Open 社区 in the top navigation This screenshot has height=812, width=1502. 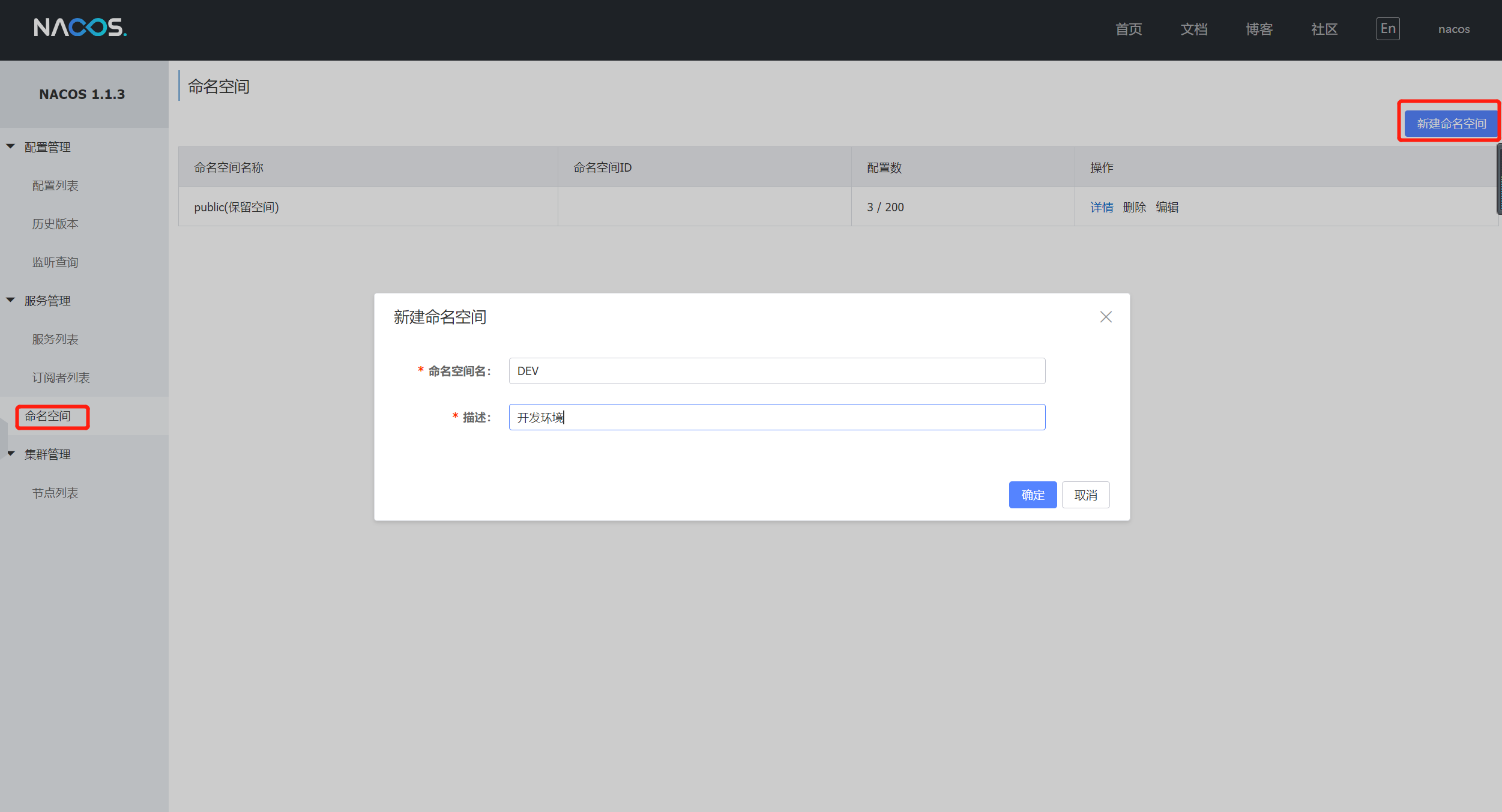pos(1324,29)
